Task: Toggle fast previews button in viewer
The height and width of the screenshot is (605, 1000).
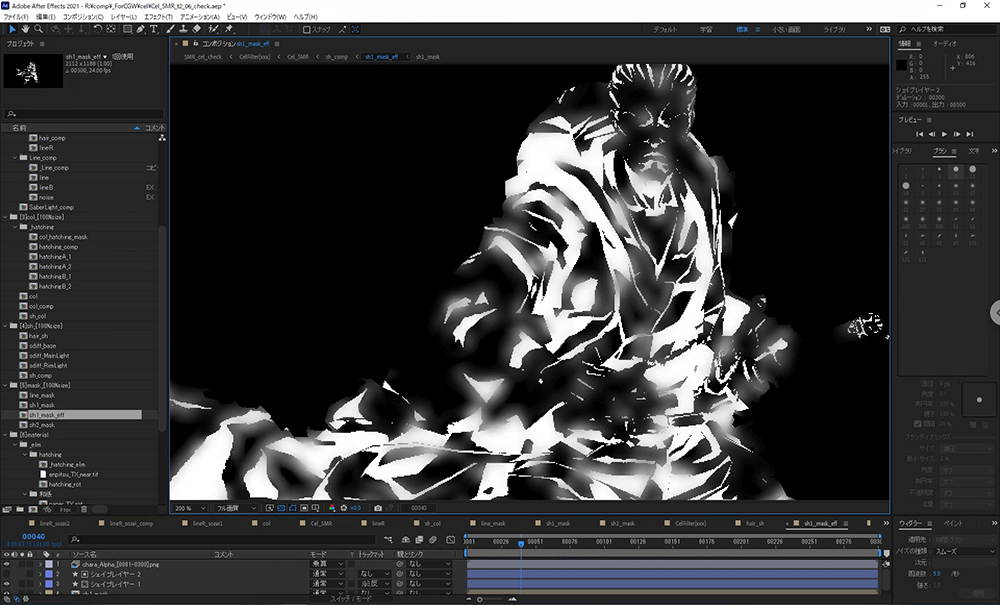Action: (270, 508)
